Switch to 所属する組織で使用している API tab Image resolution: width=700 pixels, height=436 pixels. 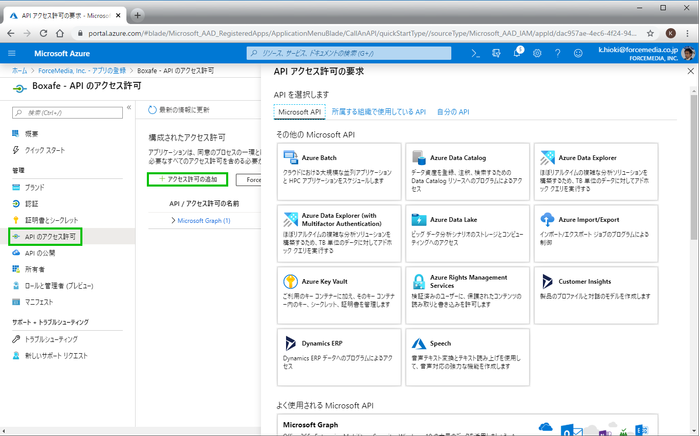(379, 112)
